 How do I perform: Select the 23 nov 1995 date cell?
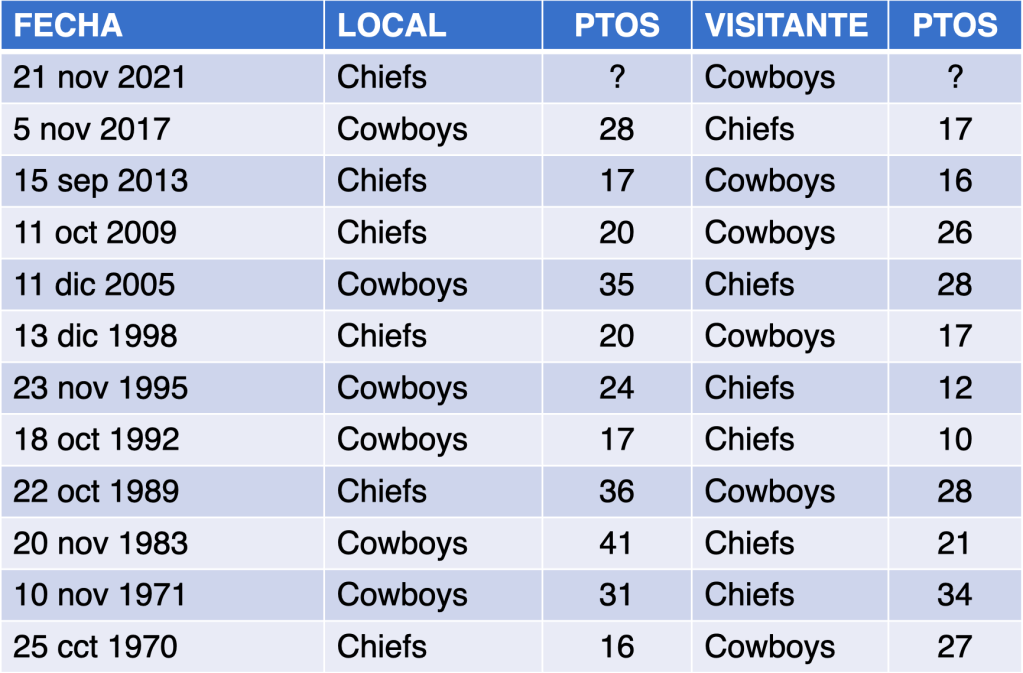click(100, 388)
